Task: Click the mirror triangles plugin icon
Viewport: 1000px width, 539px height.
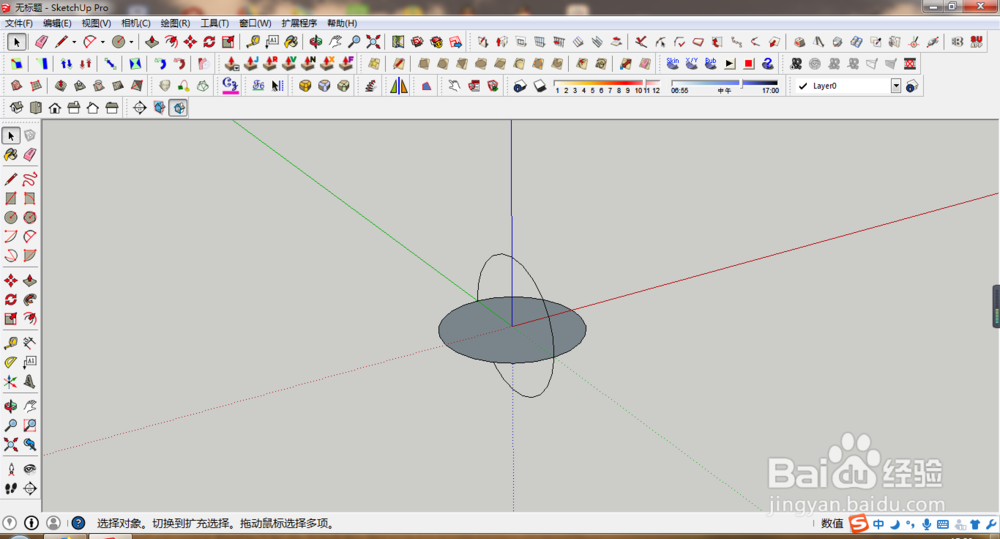Action: pos(399,85)
